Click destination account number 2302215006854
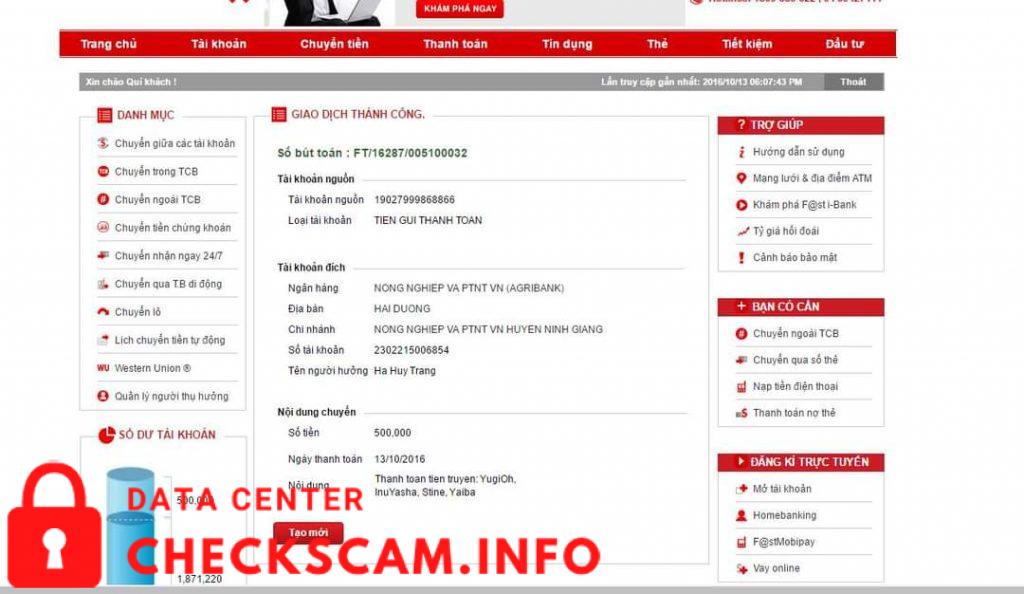The height and width of the screenshot is (594, 1024). (411, 350)
